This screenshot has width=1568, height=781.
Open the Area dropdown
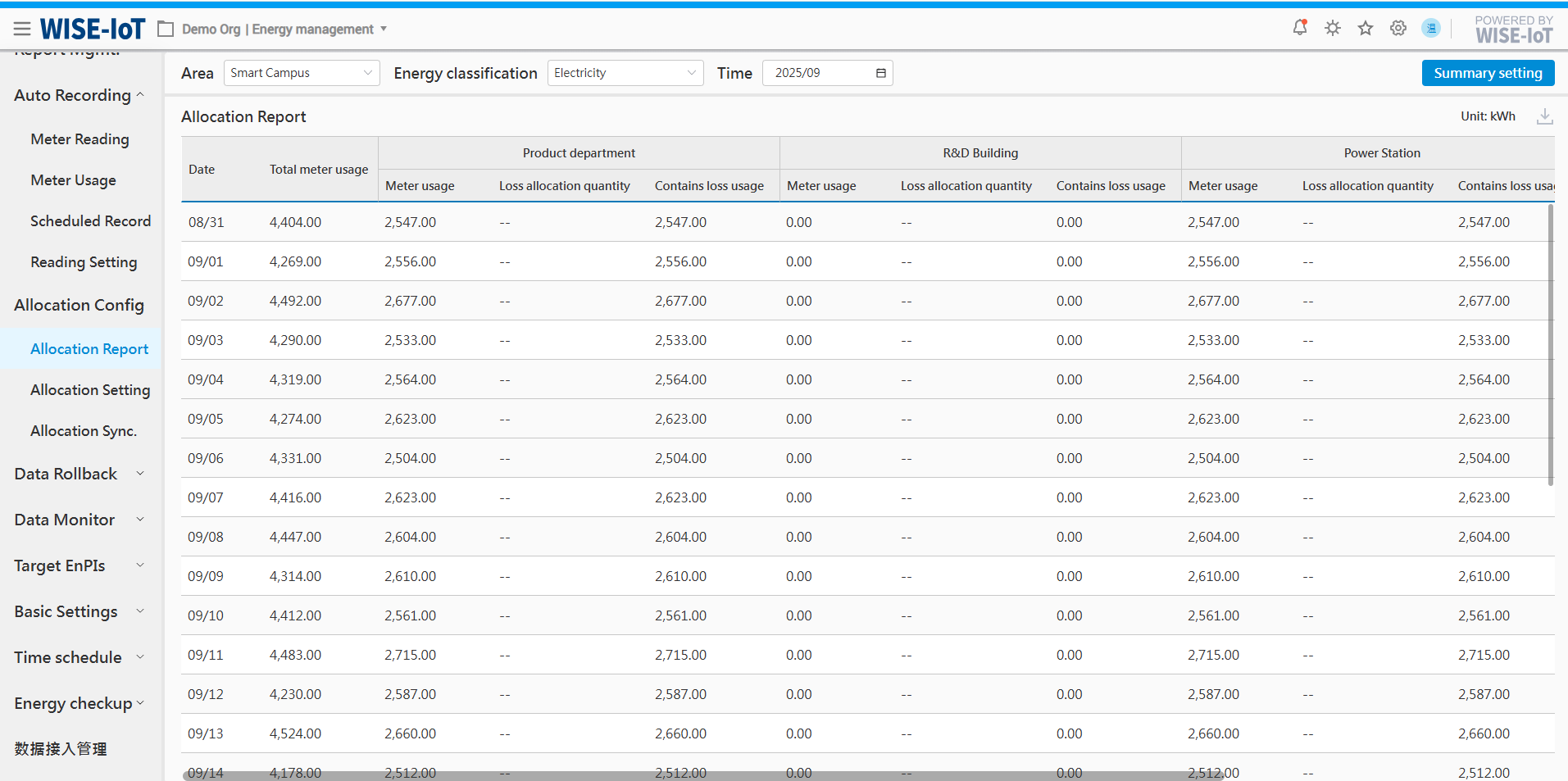coord(301,73)
